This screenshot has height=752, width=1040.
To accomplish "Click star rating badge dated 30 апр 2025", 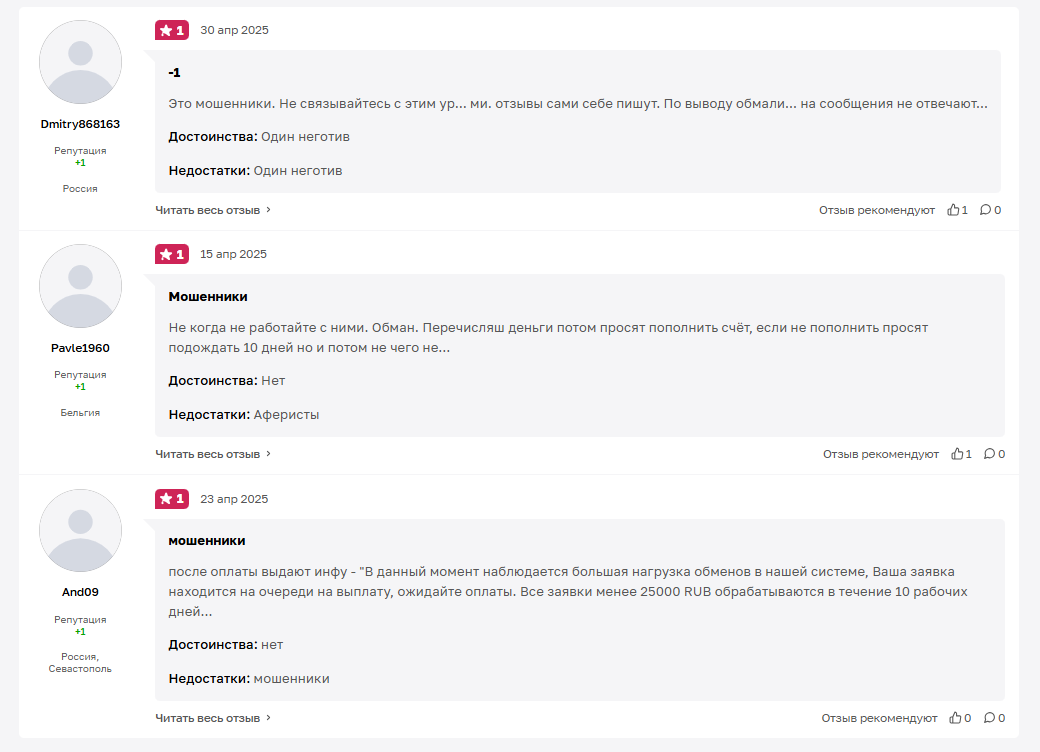I will click(x=172, y=30).
